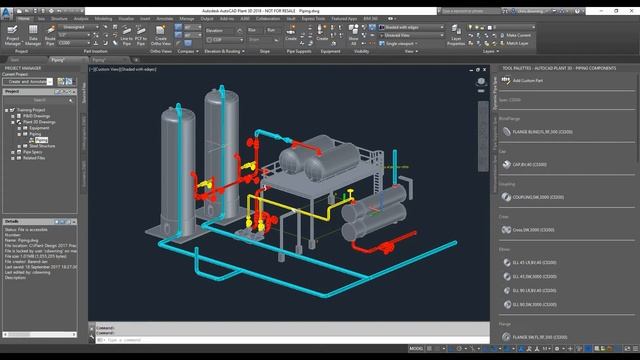Select the FLANGE SW palette item at bottom

tap(535, 337)
